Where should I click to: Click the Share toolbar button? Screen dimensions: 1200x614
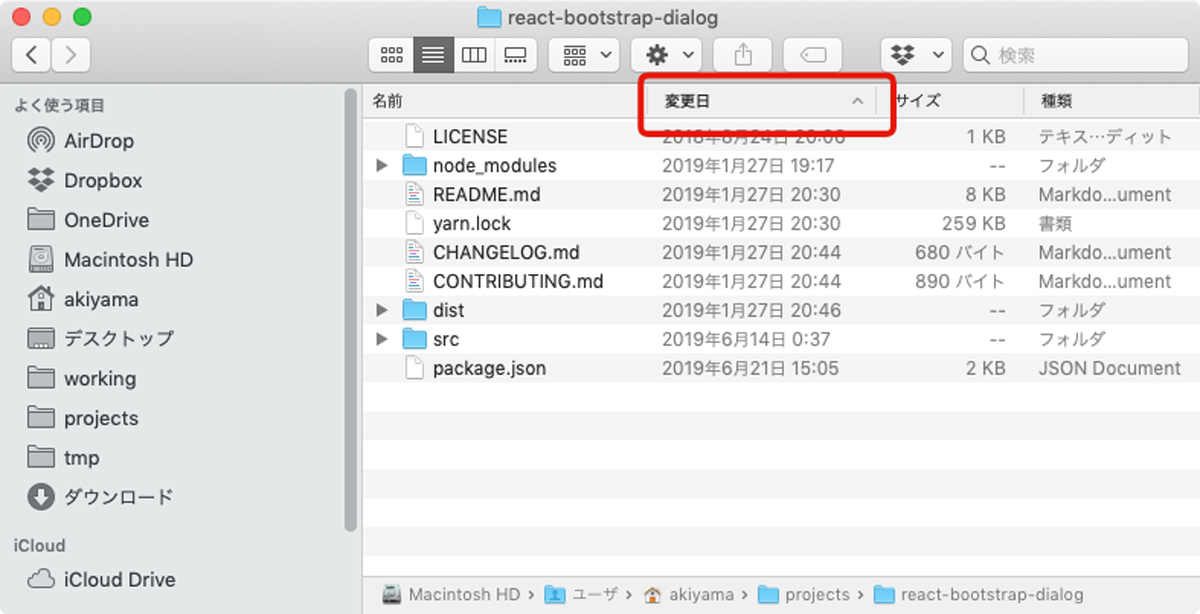[x=742, y=55]
